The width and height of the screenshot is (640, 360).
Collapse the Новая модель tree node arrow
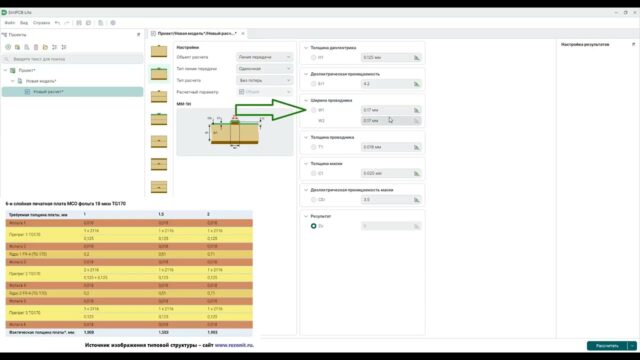pyautogui.click(x=13, y=81)
